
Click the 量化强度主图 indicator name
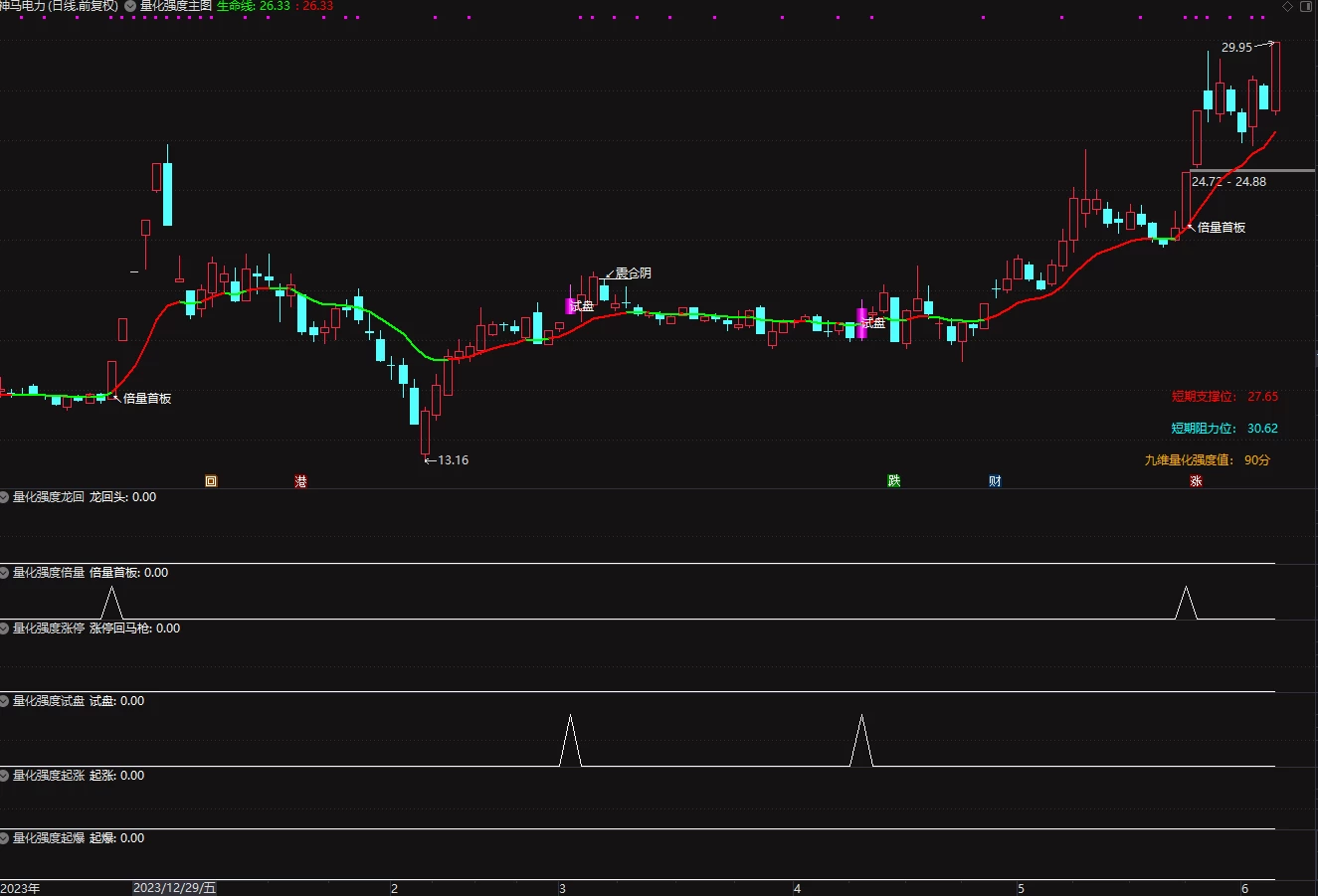(x=175, y=6)
